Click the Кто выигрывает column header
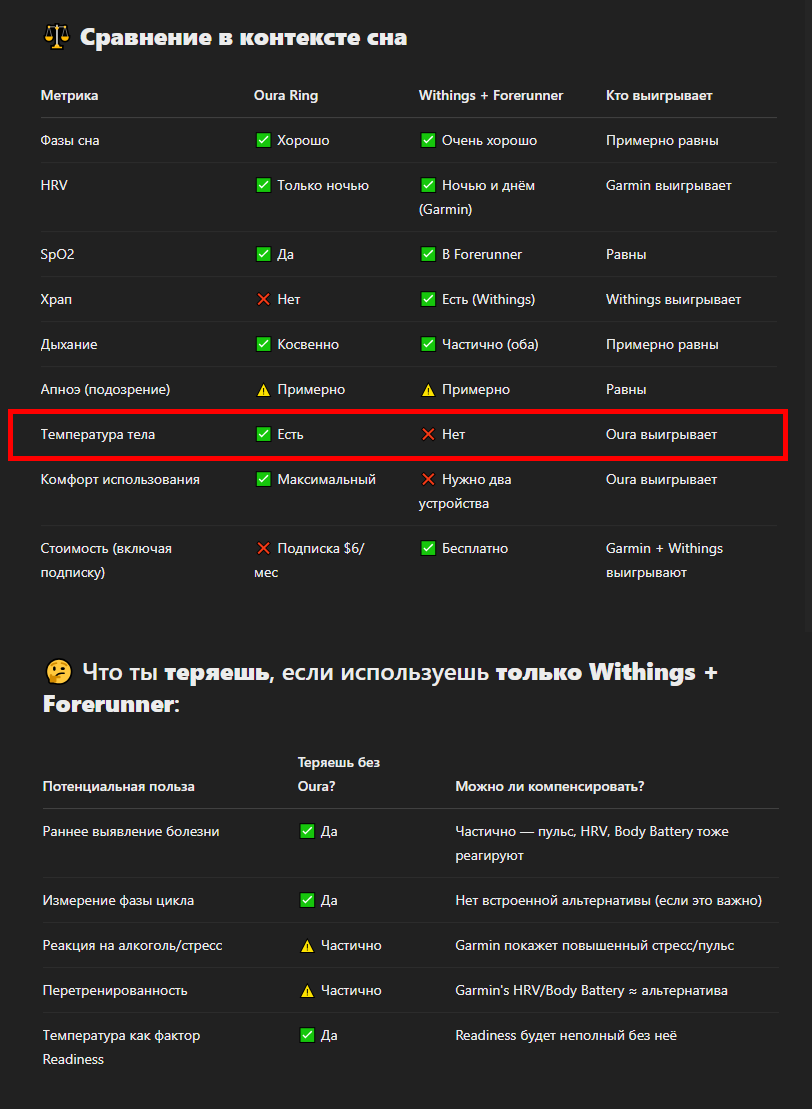Image resolution: width=812 pixels, height=1109 pixels. (x=659, y=95)
